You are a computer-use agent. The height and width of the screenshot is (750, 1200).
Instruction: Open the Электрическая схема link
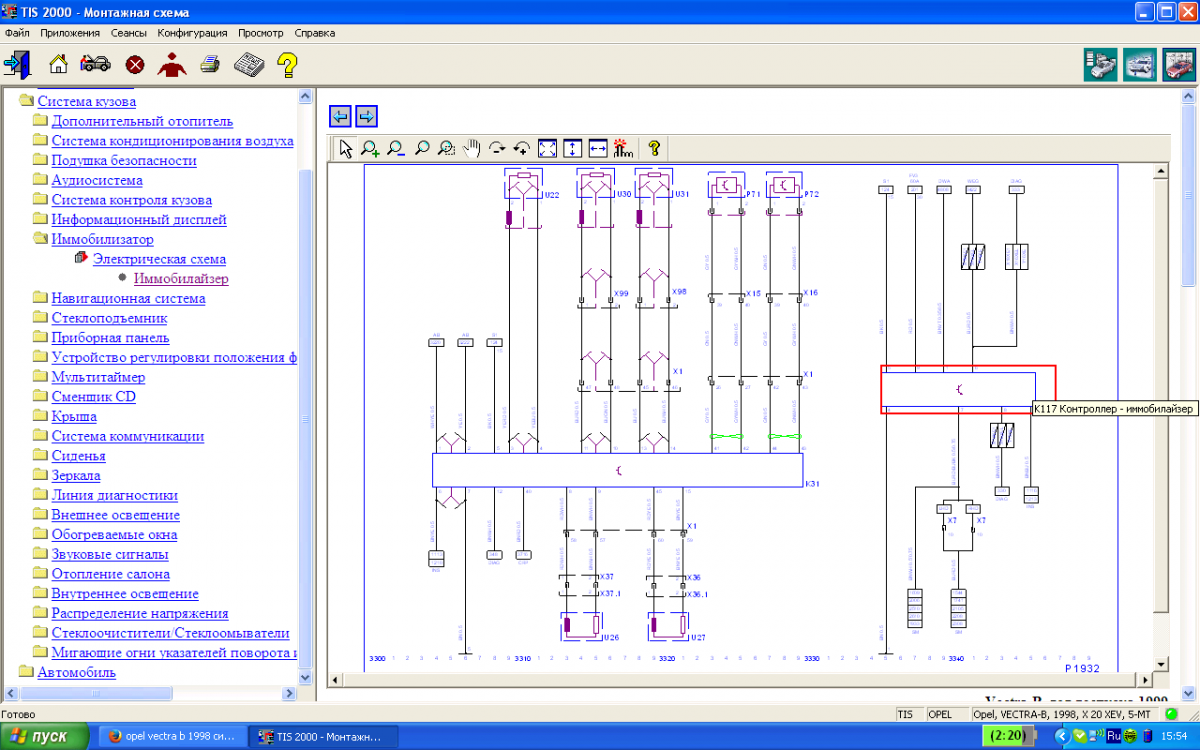159,259
